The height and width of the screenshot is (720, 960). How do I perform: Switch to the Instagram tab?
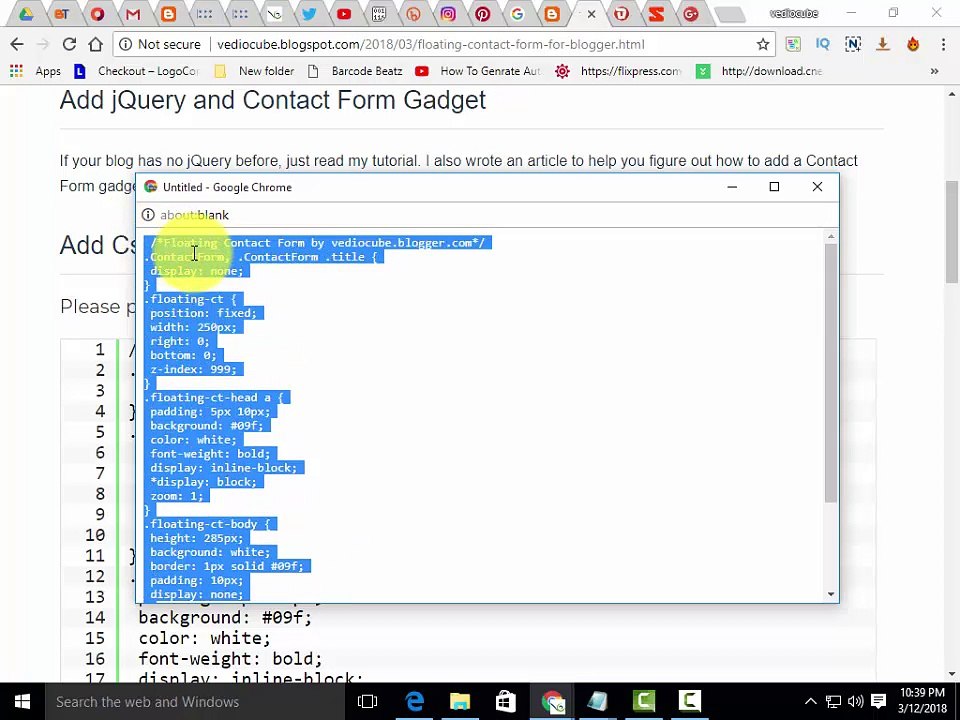point(449,13)
